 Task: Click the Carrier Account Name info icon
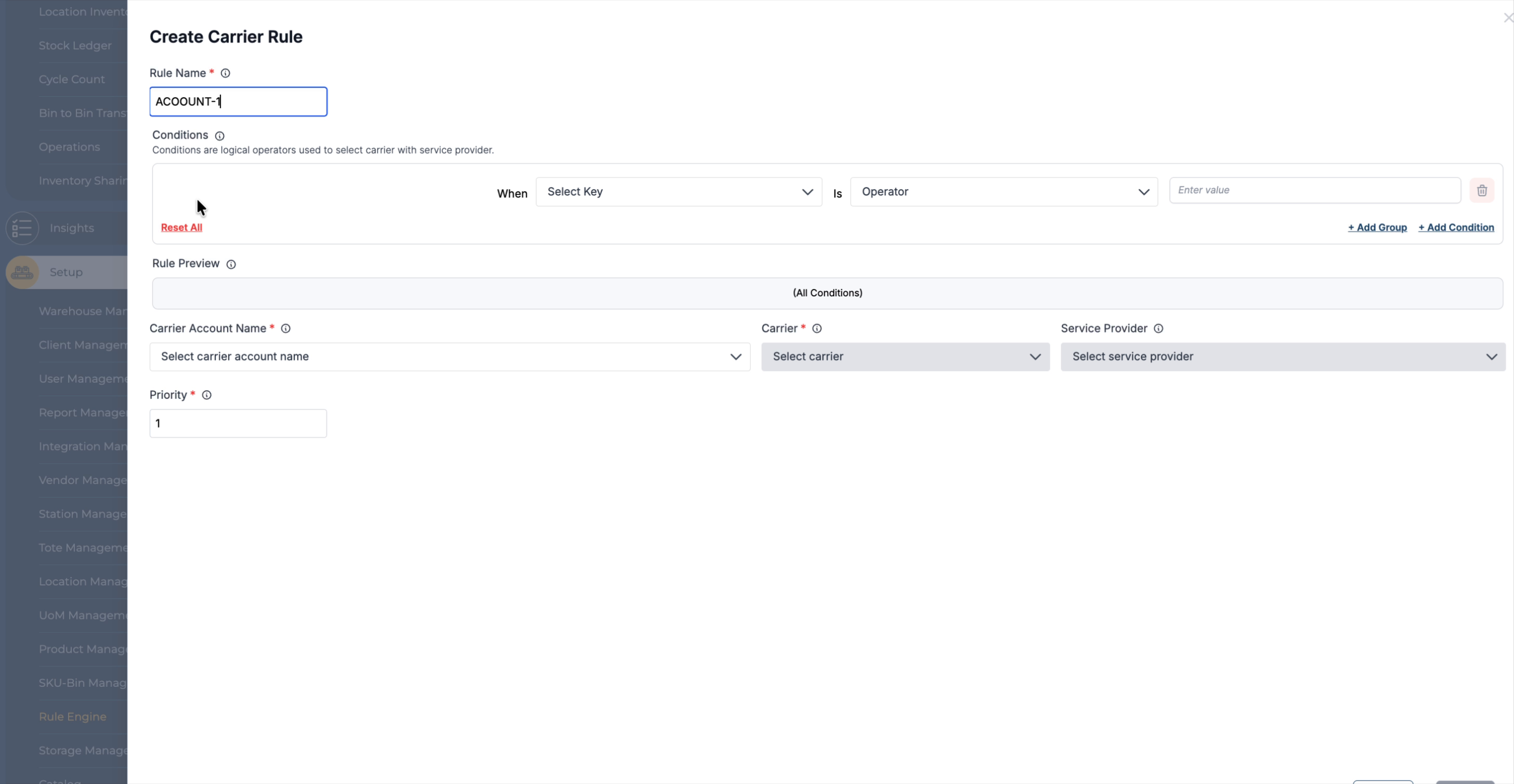coord(285,329)
